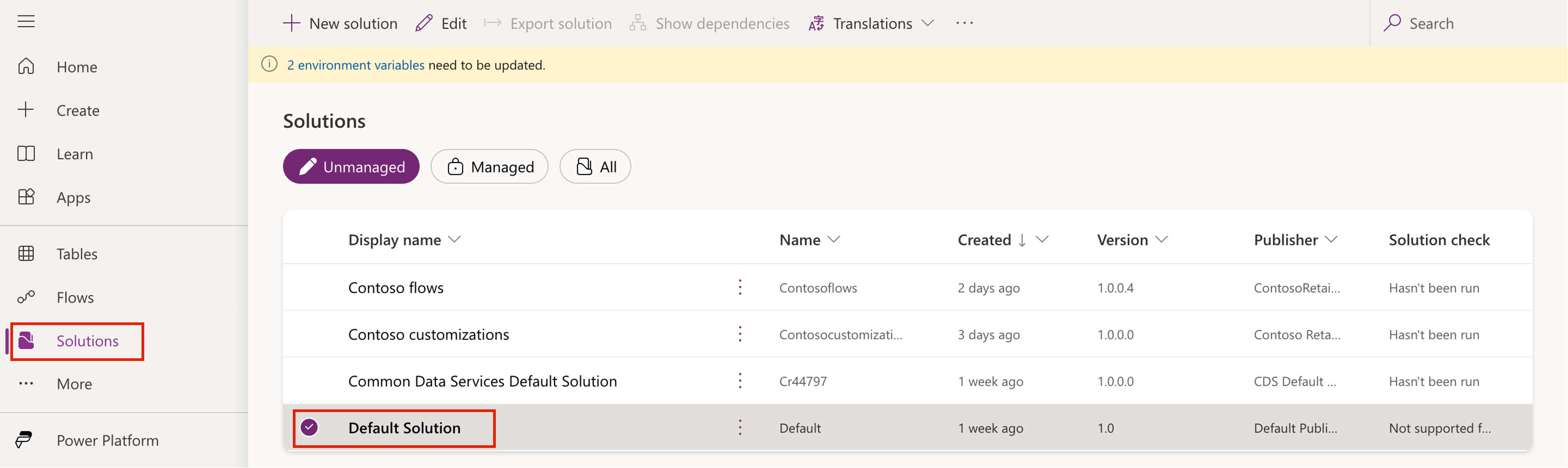Viewport: 1568px width, 468px height.
Task: Expand the Translations dropdown chevron
Action: tap(928, 23)
